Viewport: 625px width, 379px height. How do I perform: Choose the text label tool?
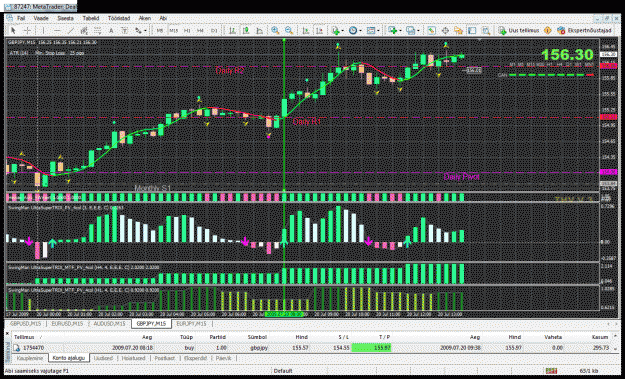click(125, 30)
